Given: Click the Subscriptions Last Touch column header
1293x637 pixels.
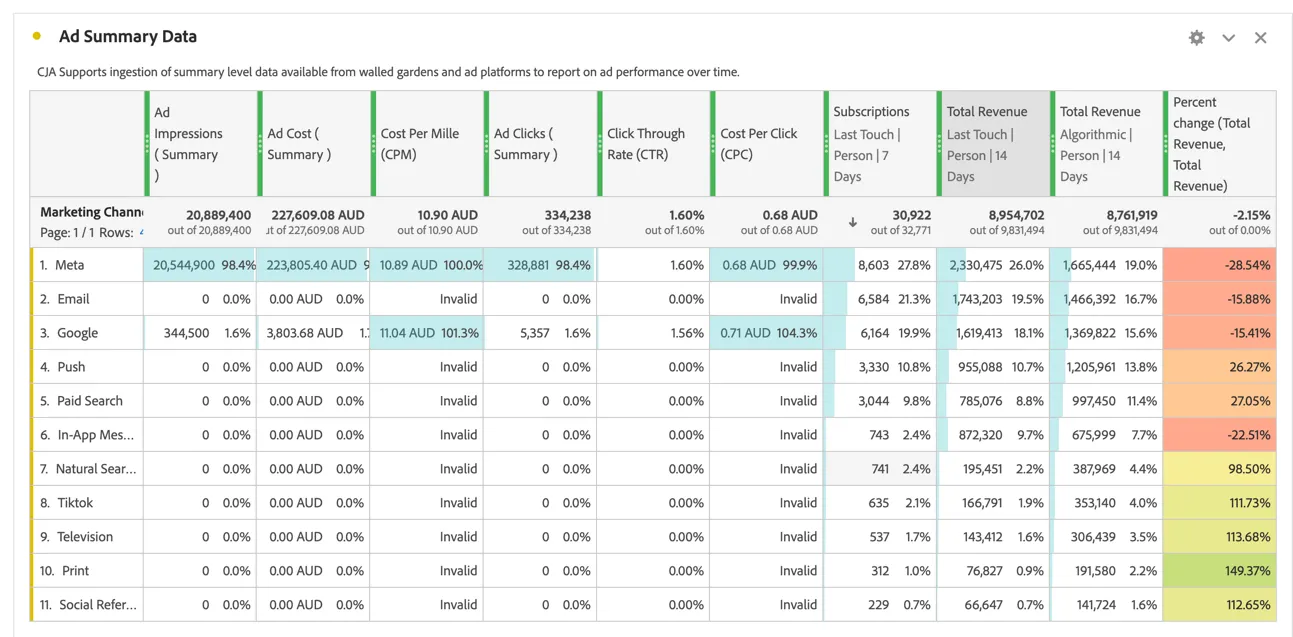Looking at the screenshot, I should tap(880, 144).
